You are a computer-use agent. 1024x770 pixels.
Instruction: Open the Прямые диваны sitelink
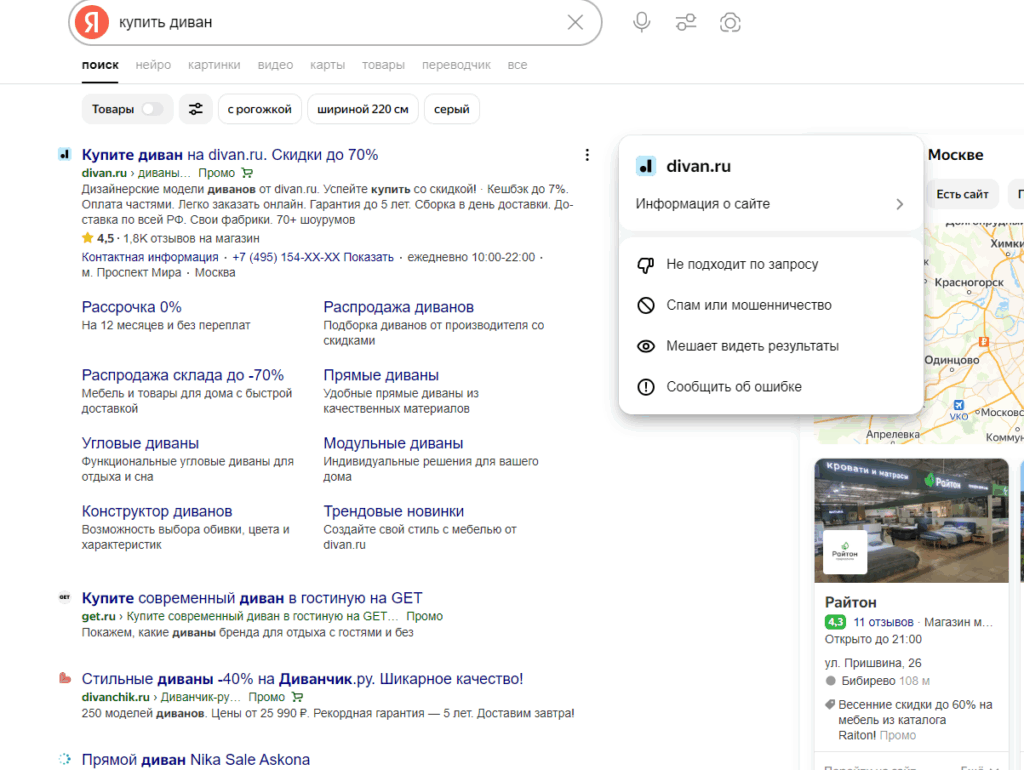click(x=381, y=375)
